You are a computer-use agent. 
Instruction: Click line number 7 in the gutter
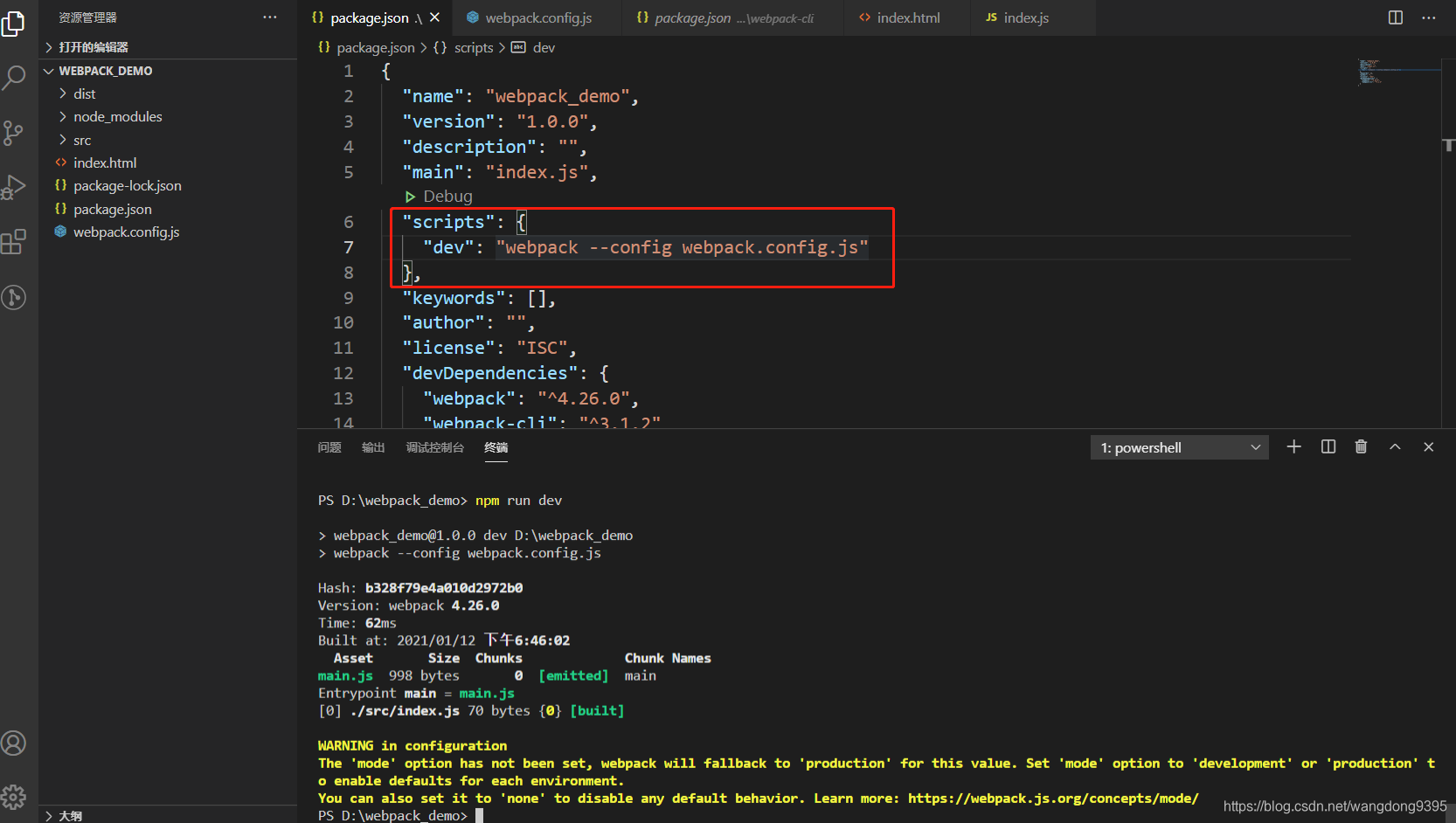click(x=348, y=247)
